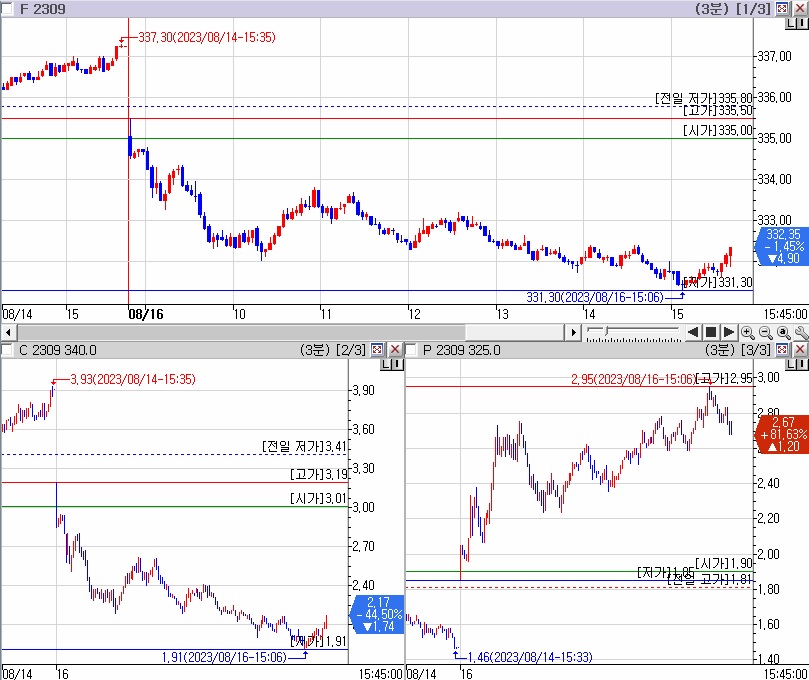809x680 pixels.
Task: Step the chart backward with the left triangle
Action: 693,332
